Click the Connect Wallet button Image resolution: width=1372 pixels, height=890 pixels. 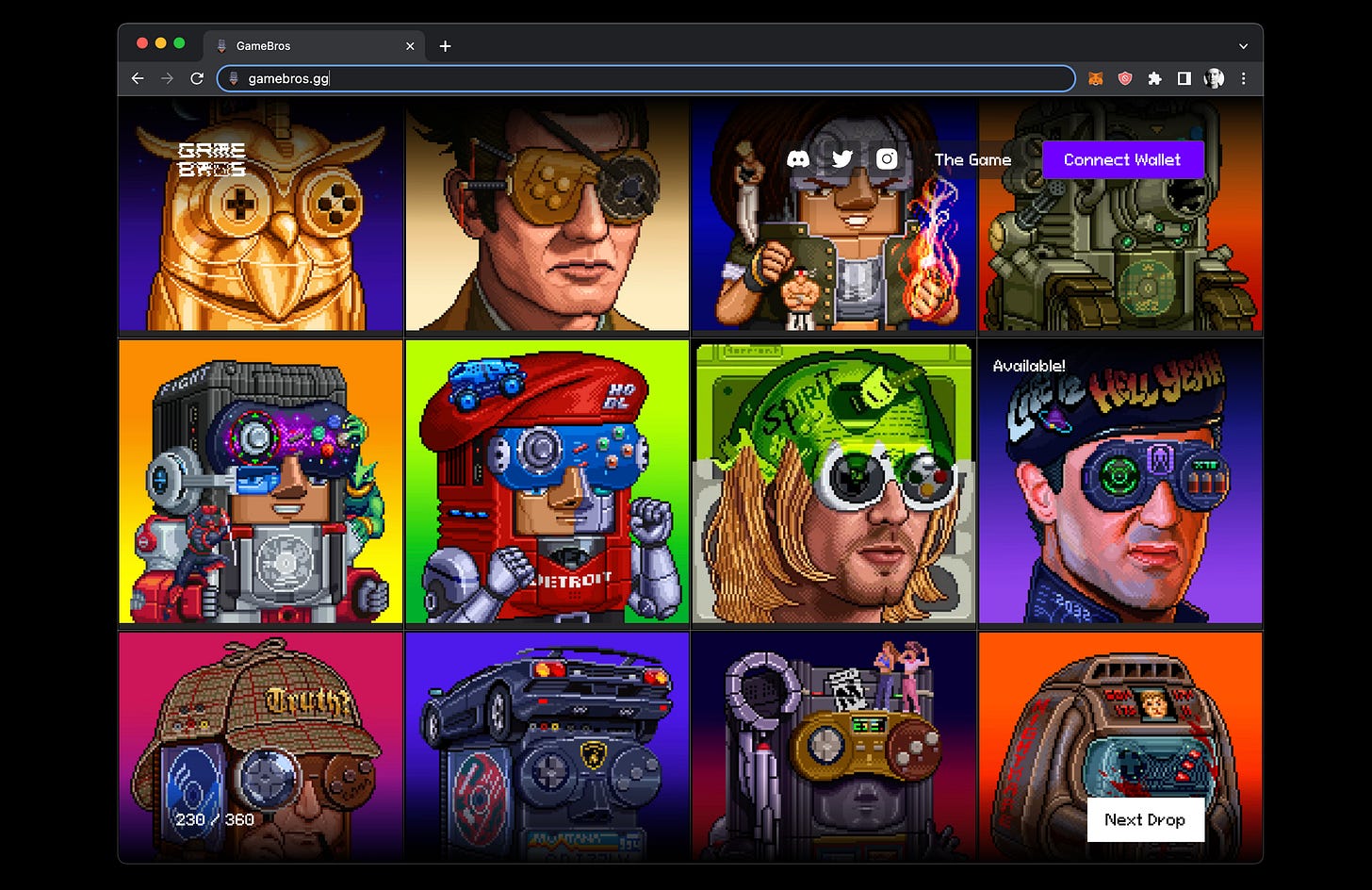click(x=1122, y=159)
